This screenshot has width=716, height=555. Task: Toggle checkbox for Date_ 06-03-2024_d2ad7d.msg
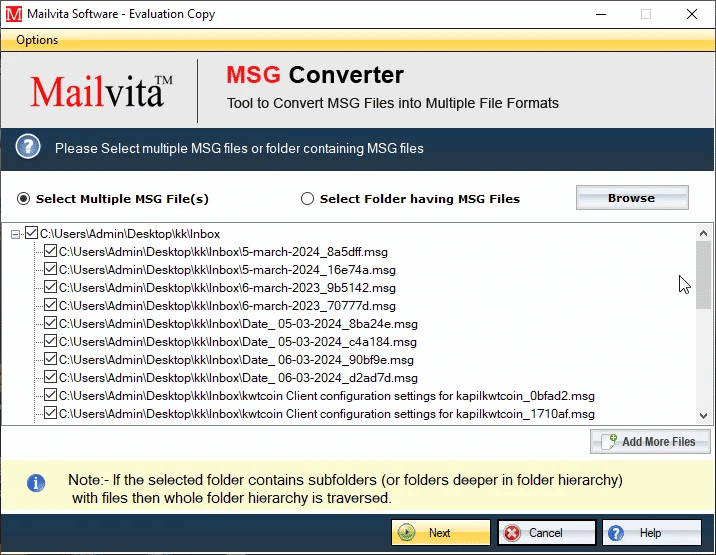tap(50, 377)
